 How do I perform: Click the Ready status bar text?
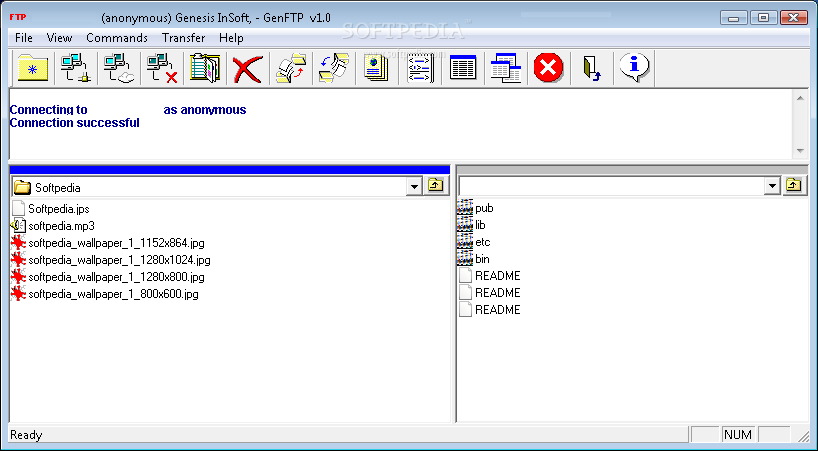pos(26,435)
